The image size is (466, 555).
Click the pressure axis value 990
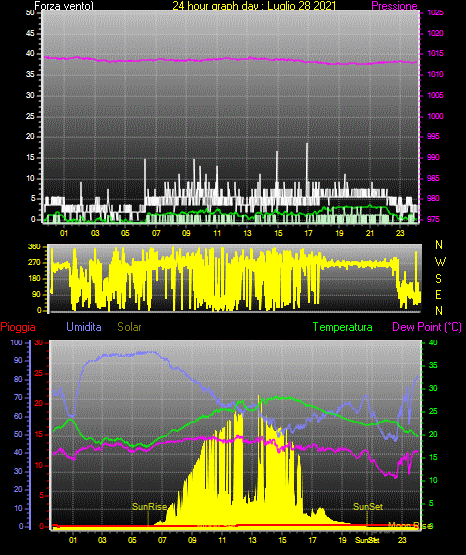(x=433, y=157)
